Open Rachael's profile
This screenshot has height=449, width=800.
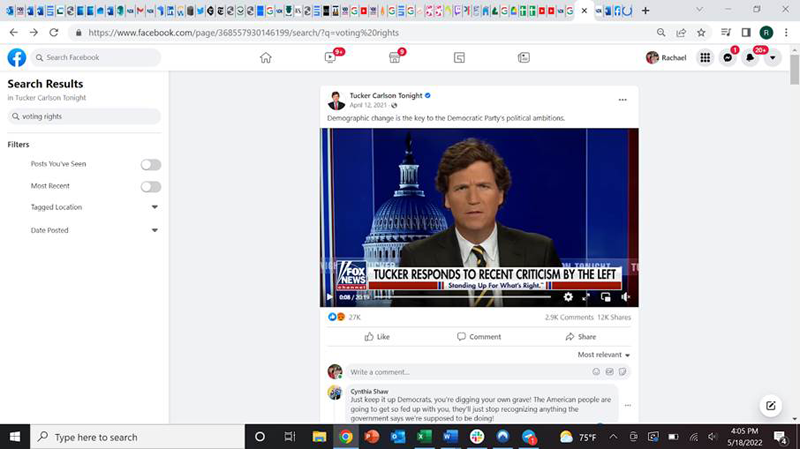[x=666, y=58]
